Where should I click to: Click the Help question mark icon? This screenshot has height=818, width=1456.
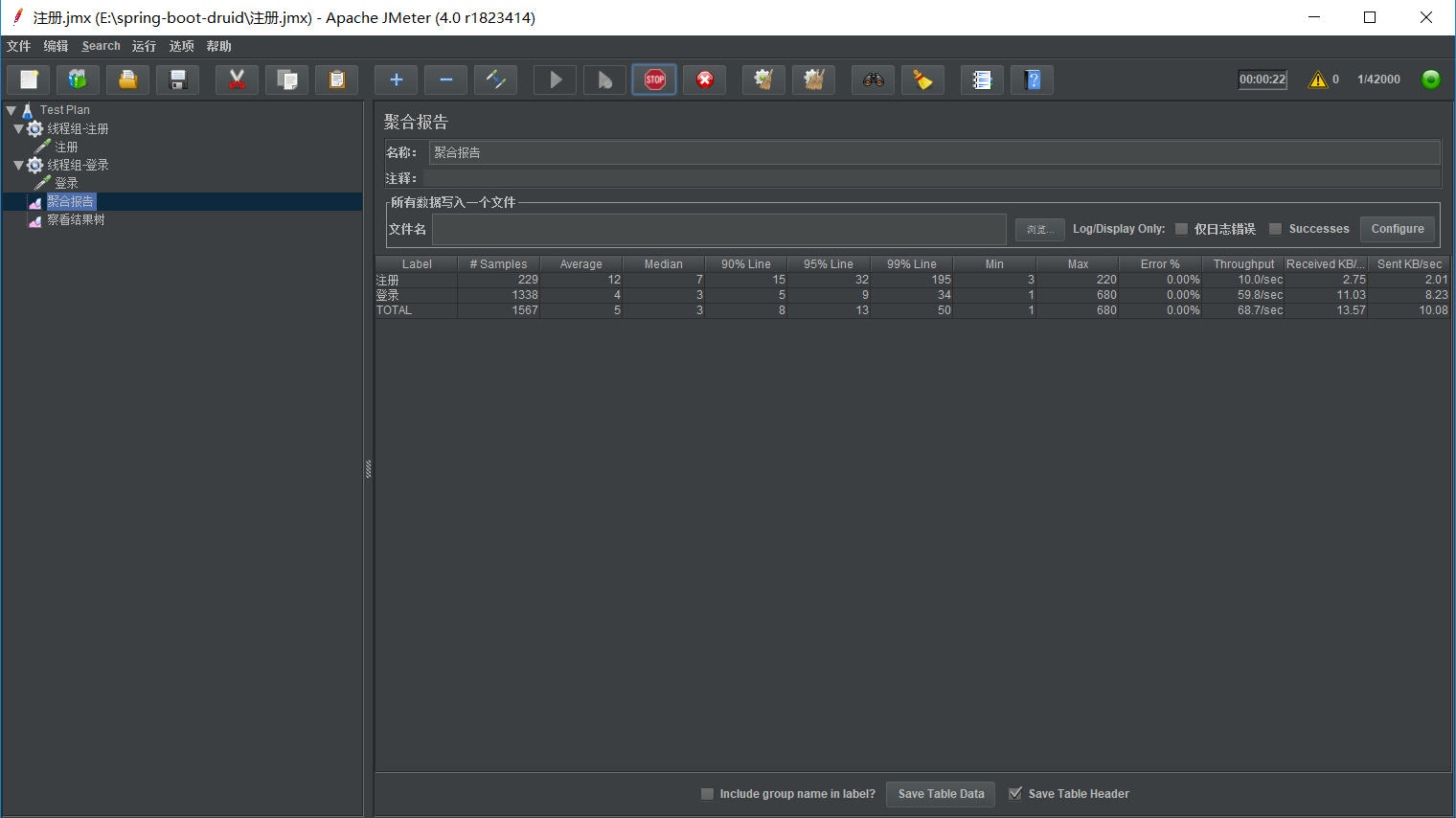(1033, 80)
